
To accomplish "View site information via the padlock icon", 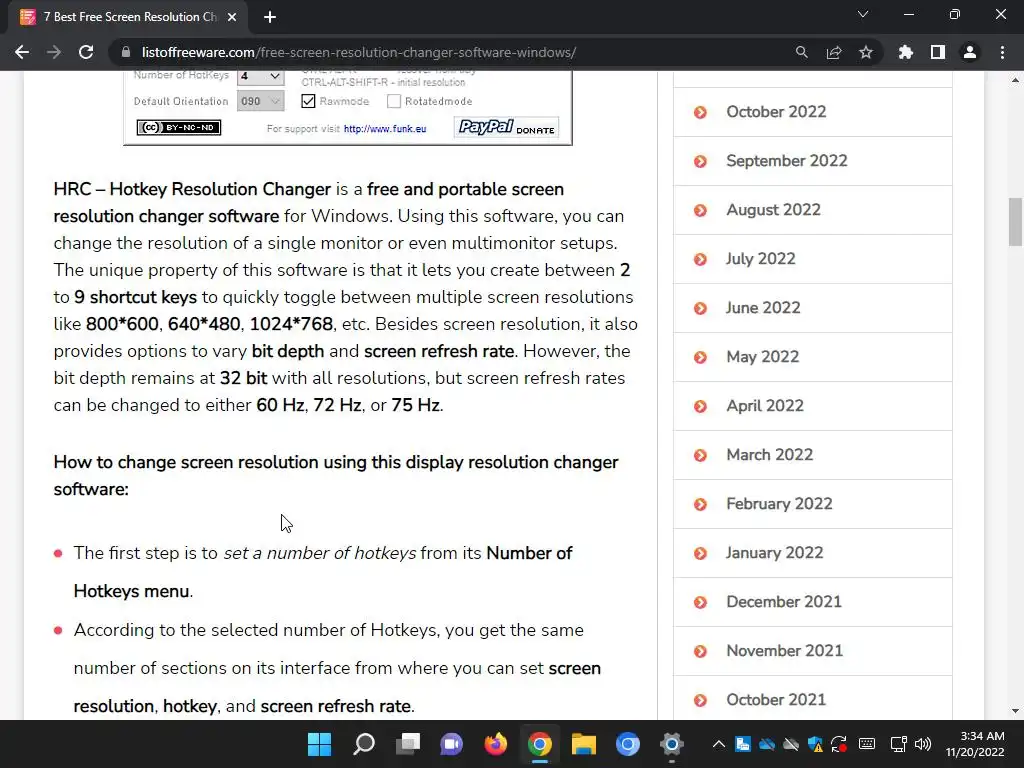I will tap(126, 52).
